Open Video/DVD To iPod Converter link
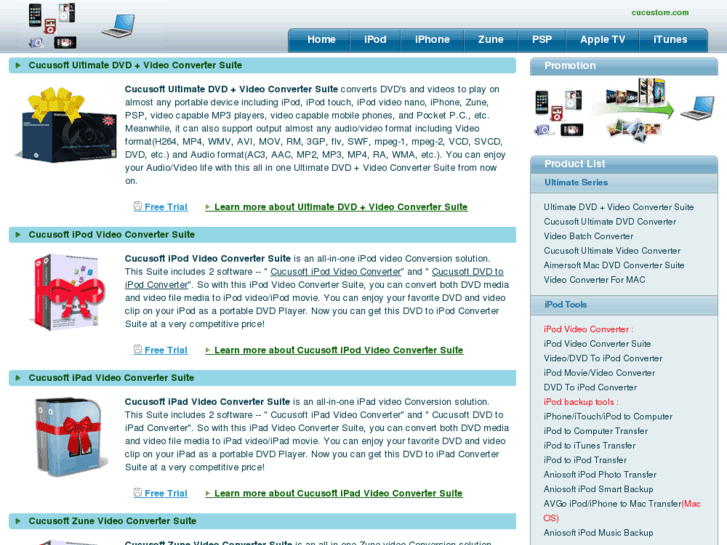Image resolution: width=727 pixels, height=545 pixels. pyautogui.click(x=603, y=359)
